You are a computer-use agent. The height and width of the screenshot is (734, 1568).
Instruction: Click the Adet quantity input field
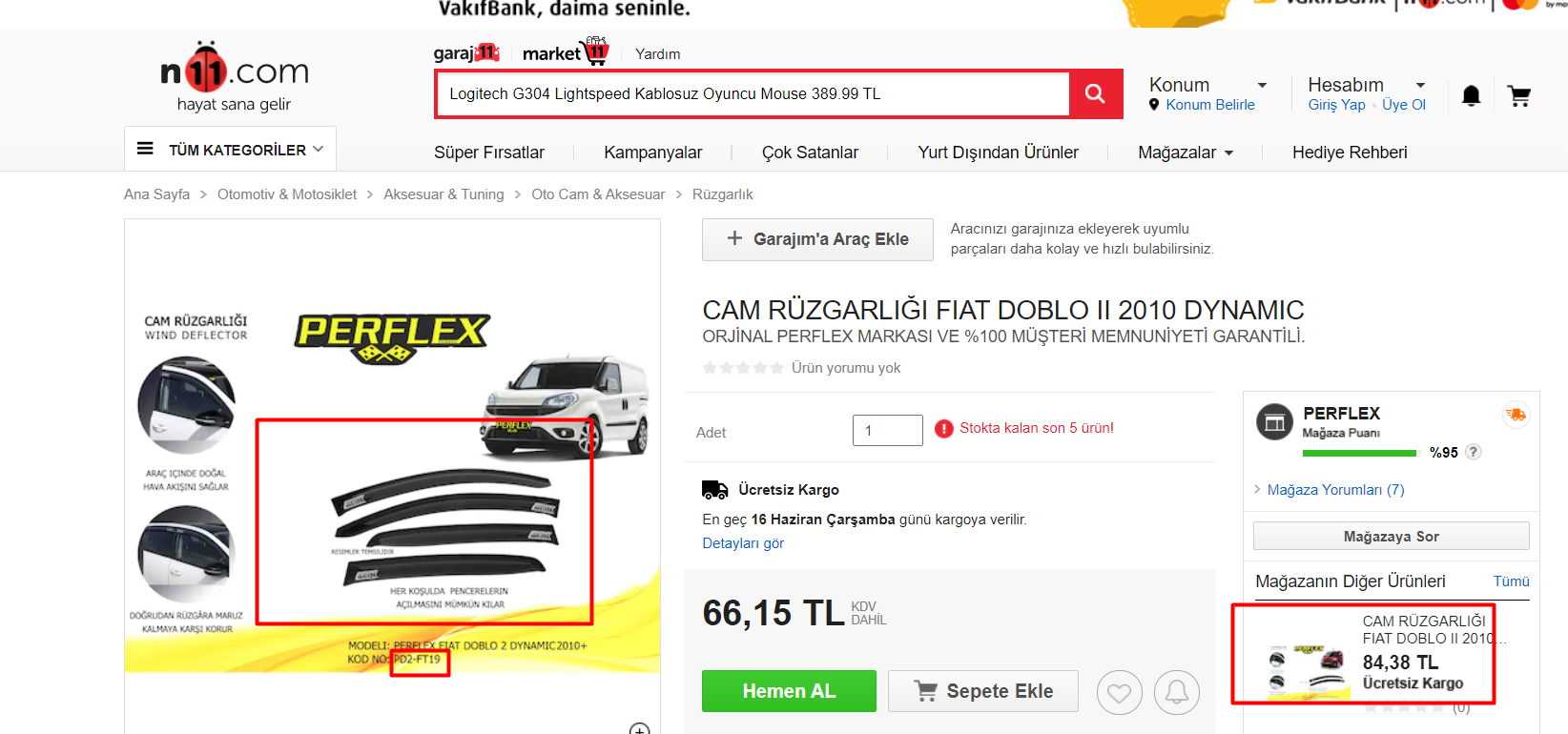click(887, 431)
